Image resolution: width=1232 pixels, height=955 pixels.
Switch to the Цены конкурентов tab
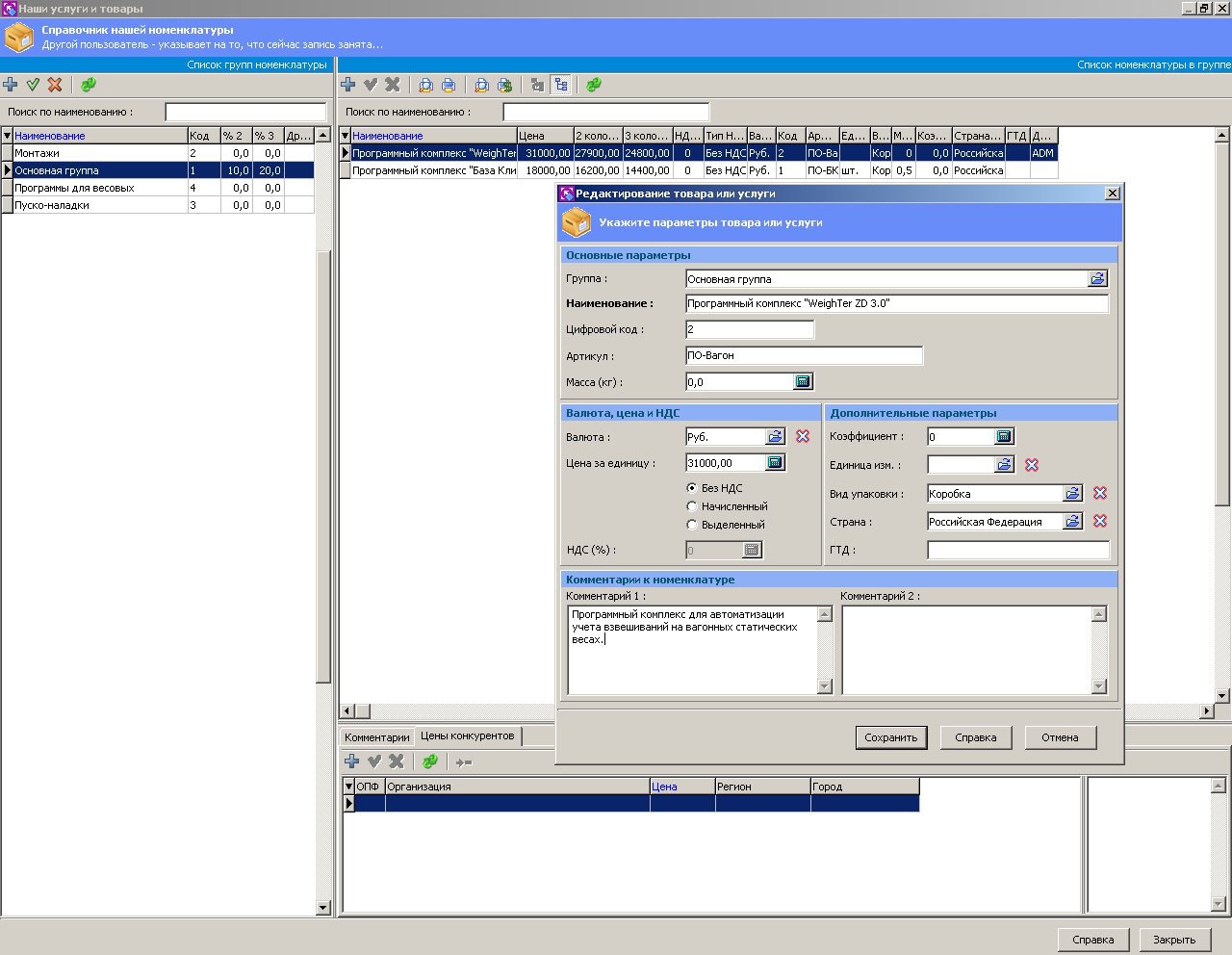click(467, 736)
